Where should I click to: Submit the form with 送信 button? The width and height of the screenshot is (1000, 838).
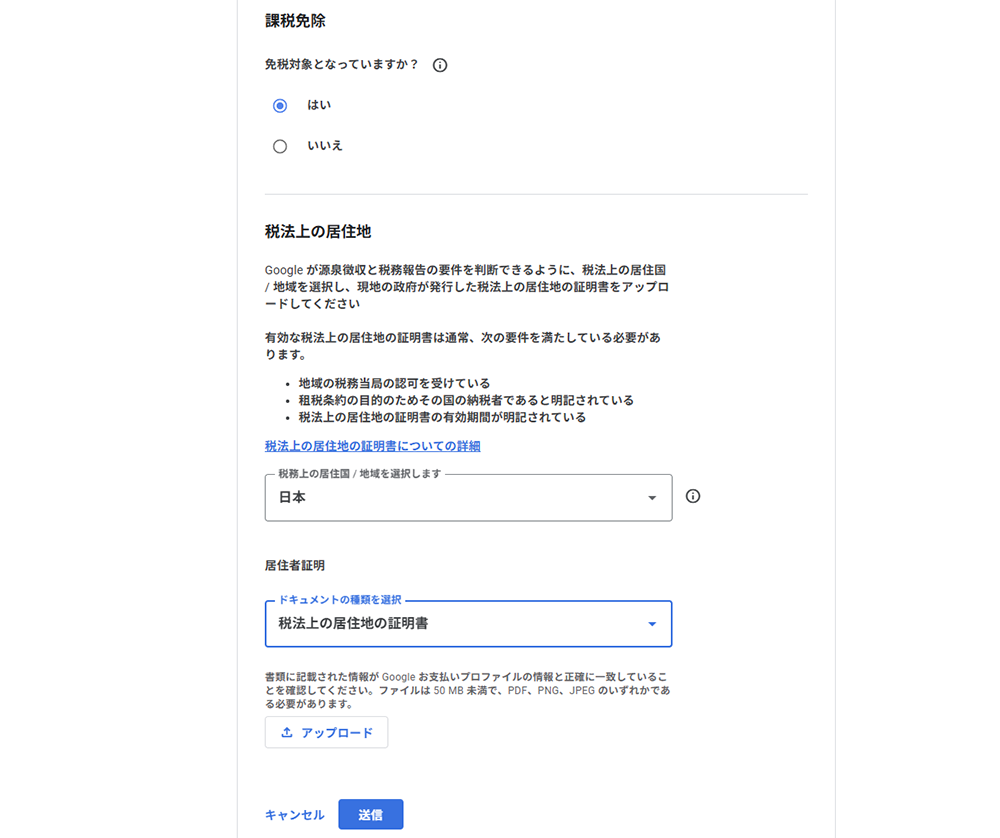pos(370,815)
